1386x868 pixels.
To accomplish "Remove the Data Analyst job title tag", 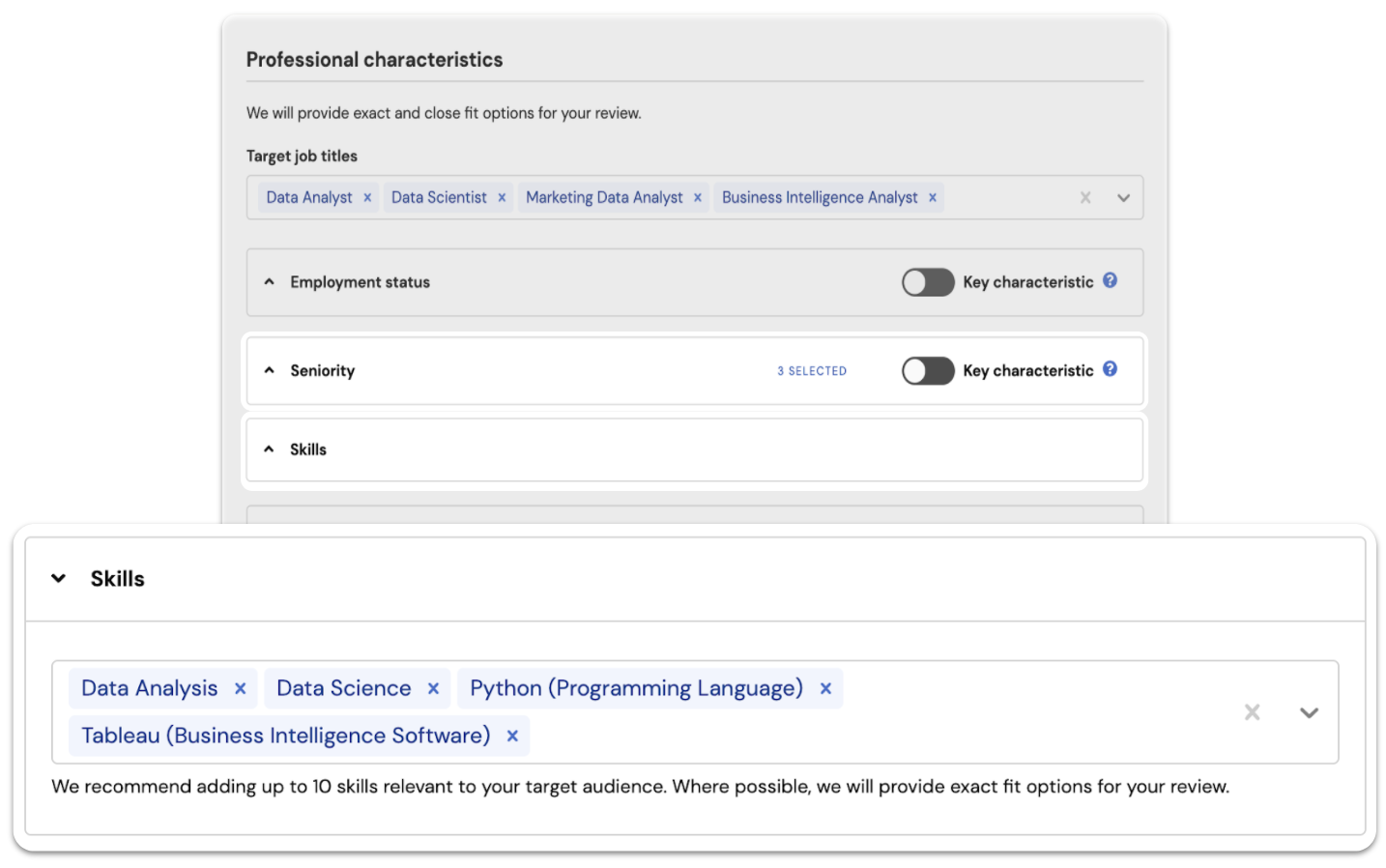I will 367,198.
